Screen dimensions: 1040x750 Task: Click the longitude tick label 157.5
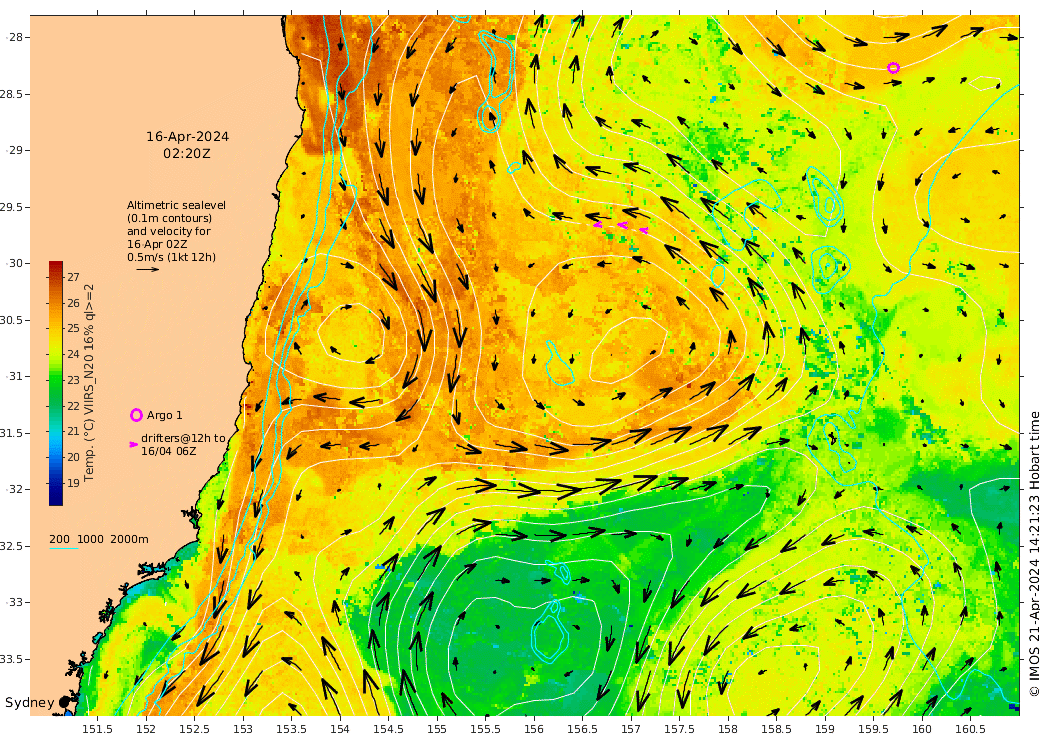tap(679, 729)
